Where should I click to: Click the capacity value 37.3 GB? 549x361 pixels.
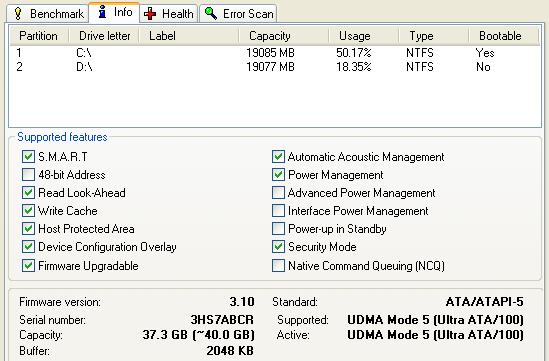(199, 335)
